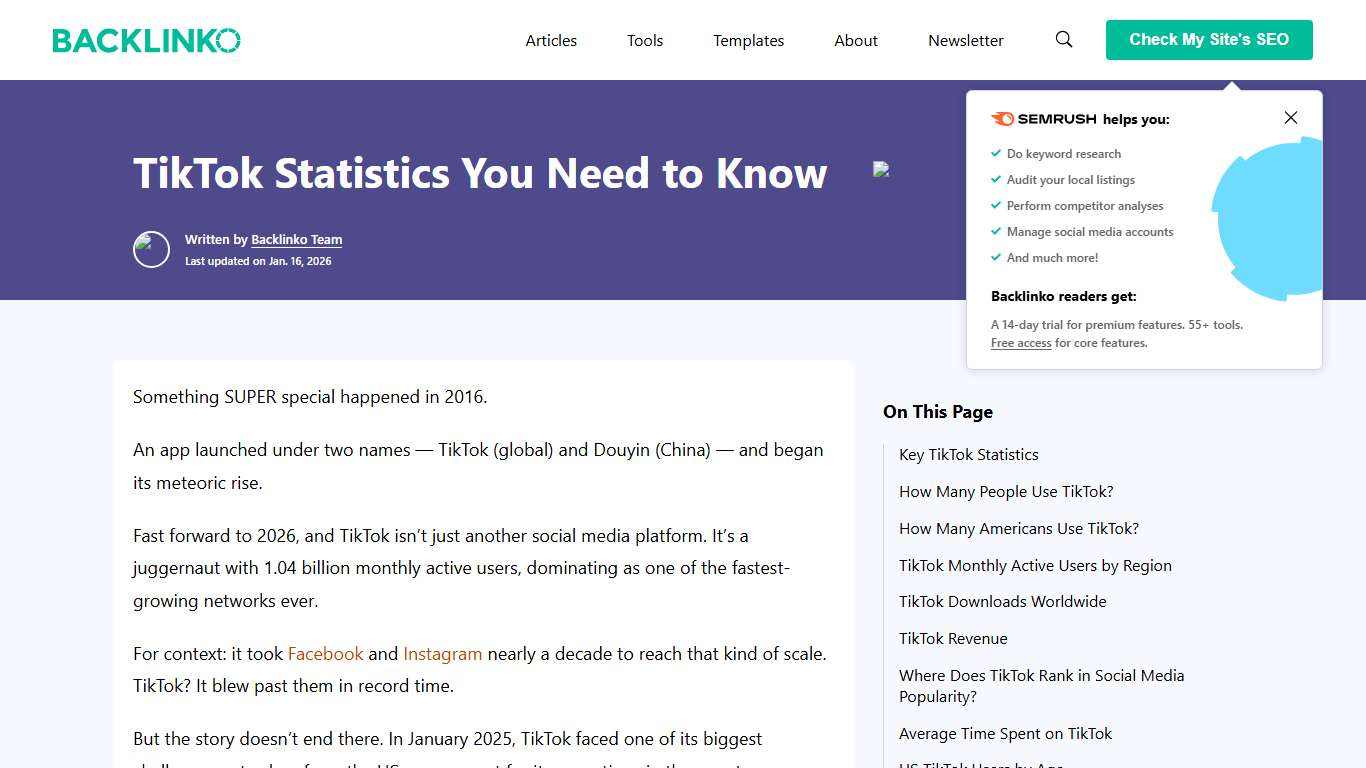Open the Articles navigation menu
1366x768 pixels.
coord(551,40)
